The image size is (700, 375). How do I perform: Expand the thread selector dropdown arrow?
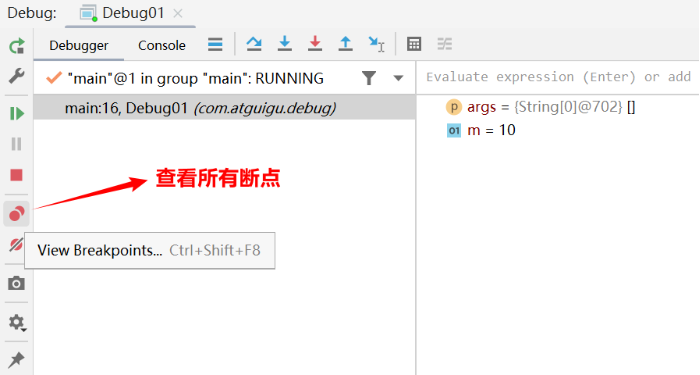coord(398,79)
